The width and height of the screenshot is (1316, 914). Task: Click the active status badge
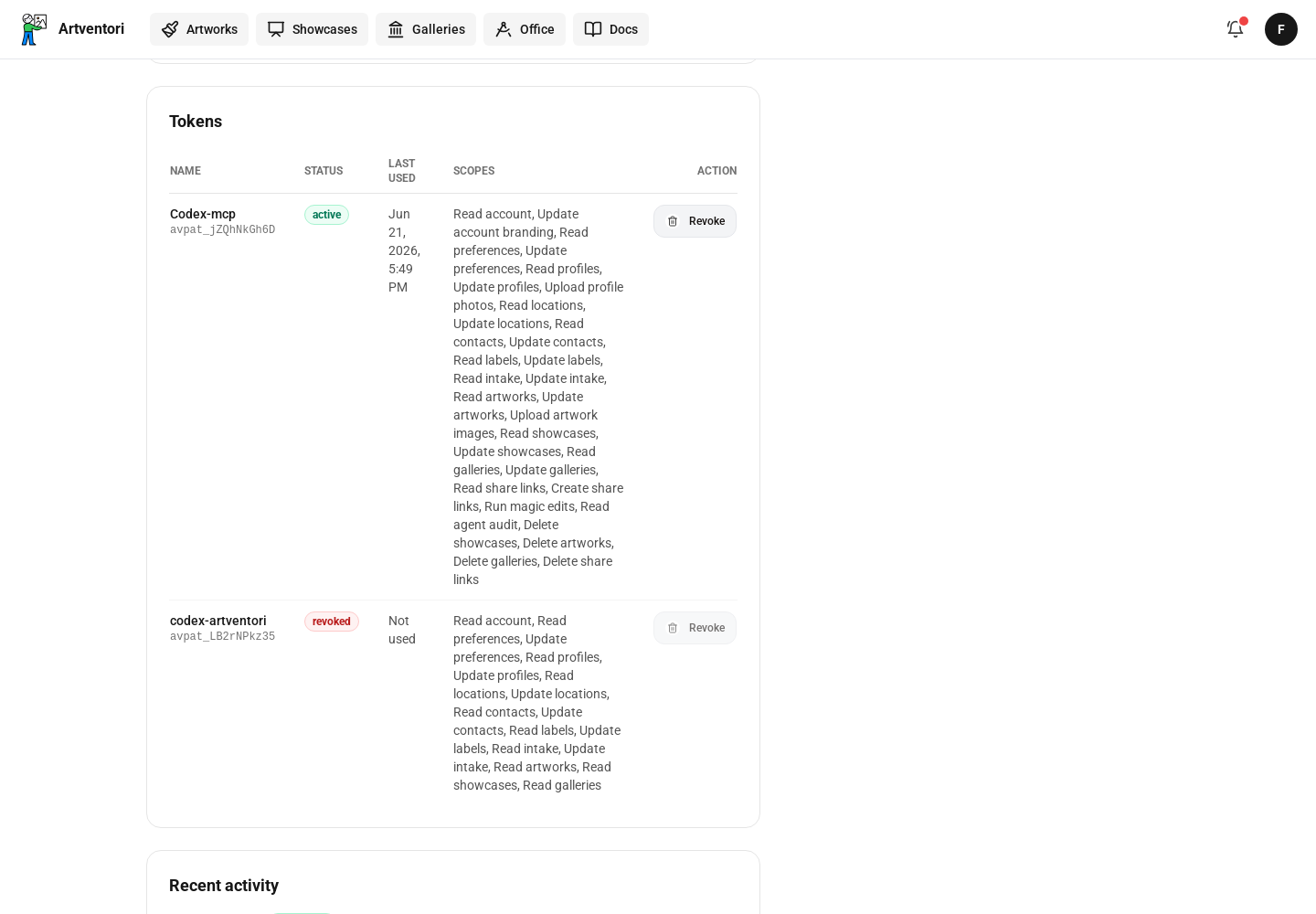pos(326,215)
